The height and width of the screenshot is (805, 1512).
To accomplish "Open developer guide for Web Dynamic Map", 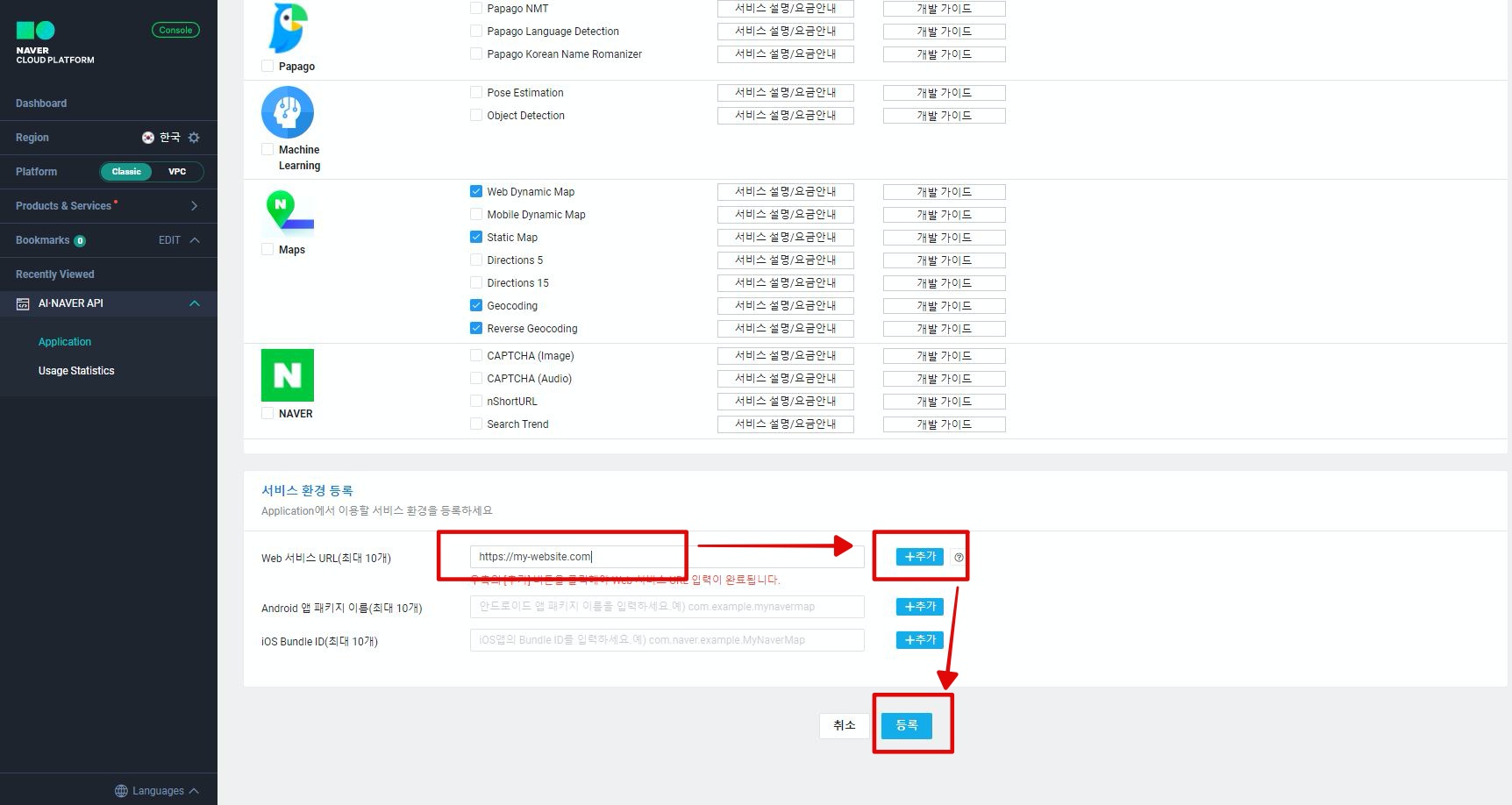I will 944,191.
